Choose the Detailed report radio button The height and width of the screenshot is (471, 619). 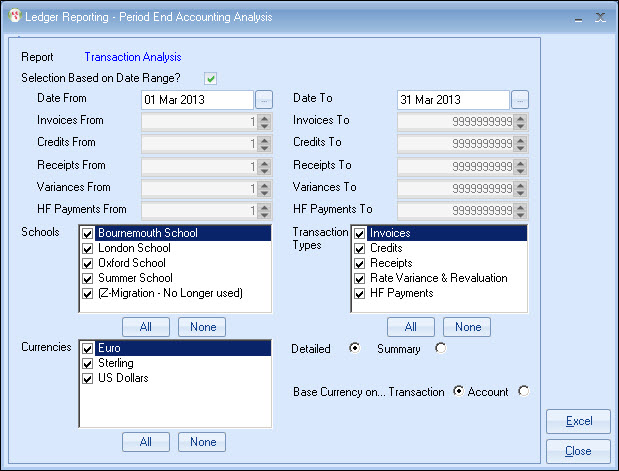[354, 348]
